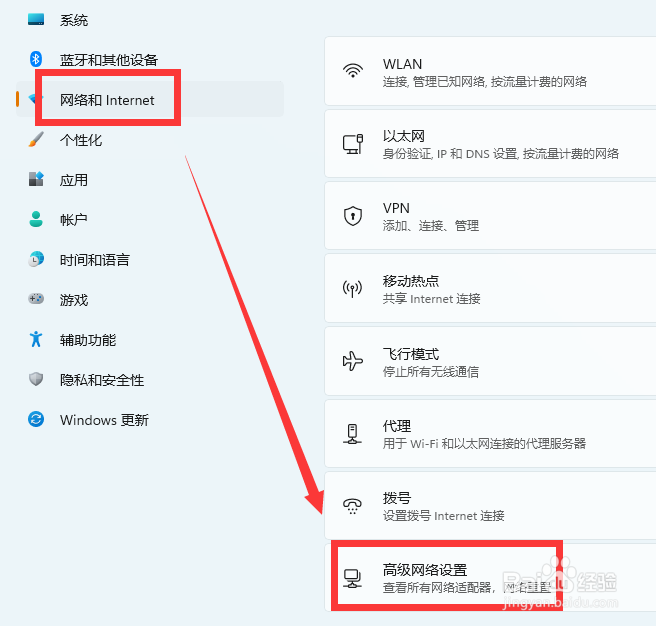
Task: Open the VPN settings card
Action: (490, 216)
